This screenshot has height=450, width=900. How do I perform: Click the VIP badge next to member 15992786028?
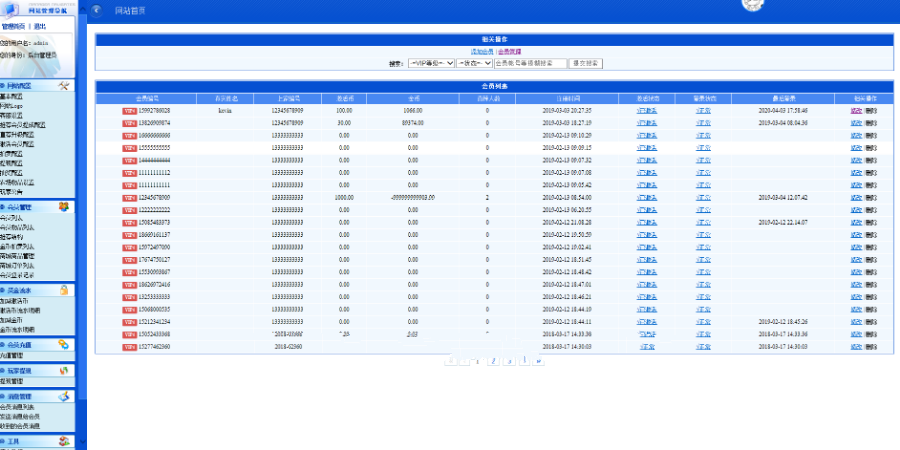click(130, 110)
